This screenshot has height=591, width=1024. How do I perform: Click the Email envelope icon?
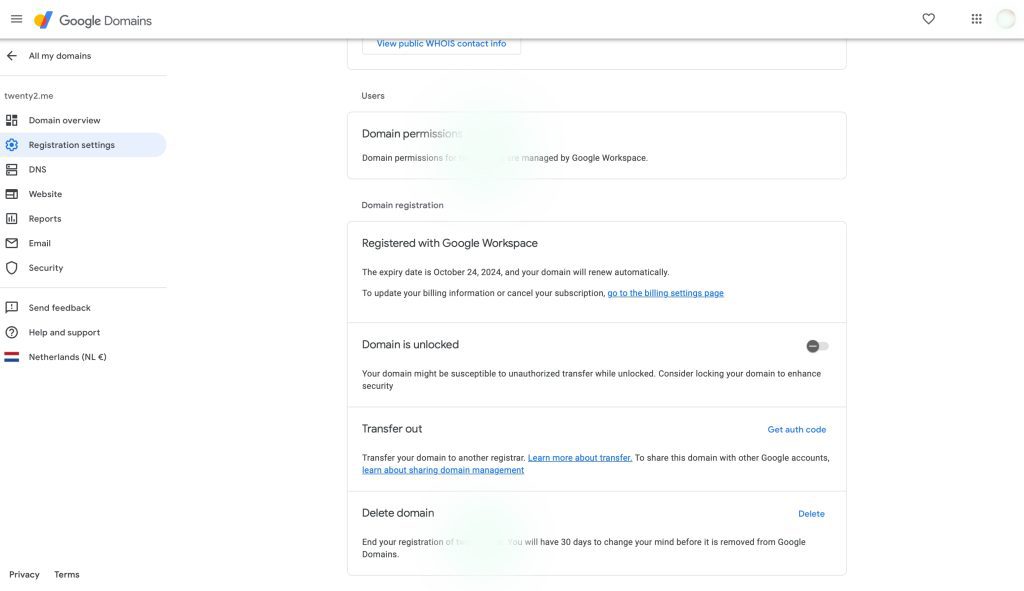[x=12, y=243]
